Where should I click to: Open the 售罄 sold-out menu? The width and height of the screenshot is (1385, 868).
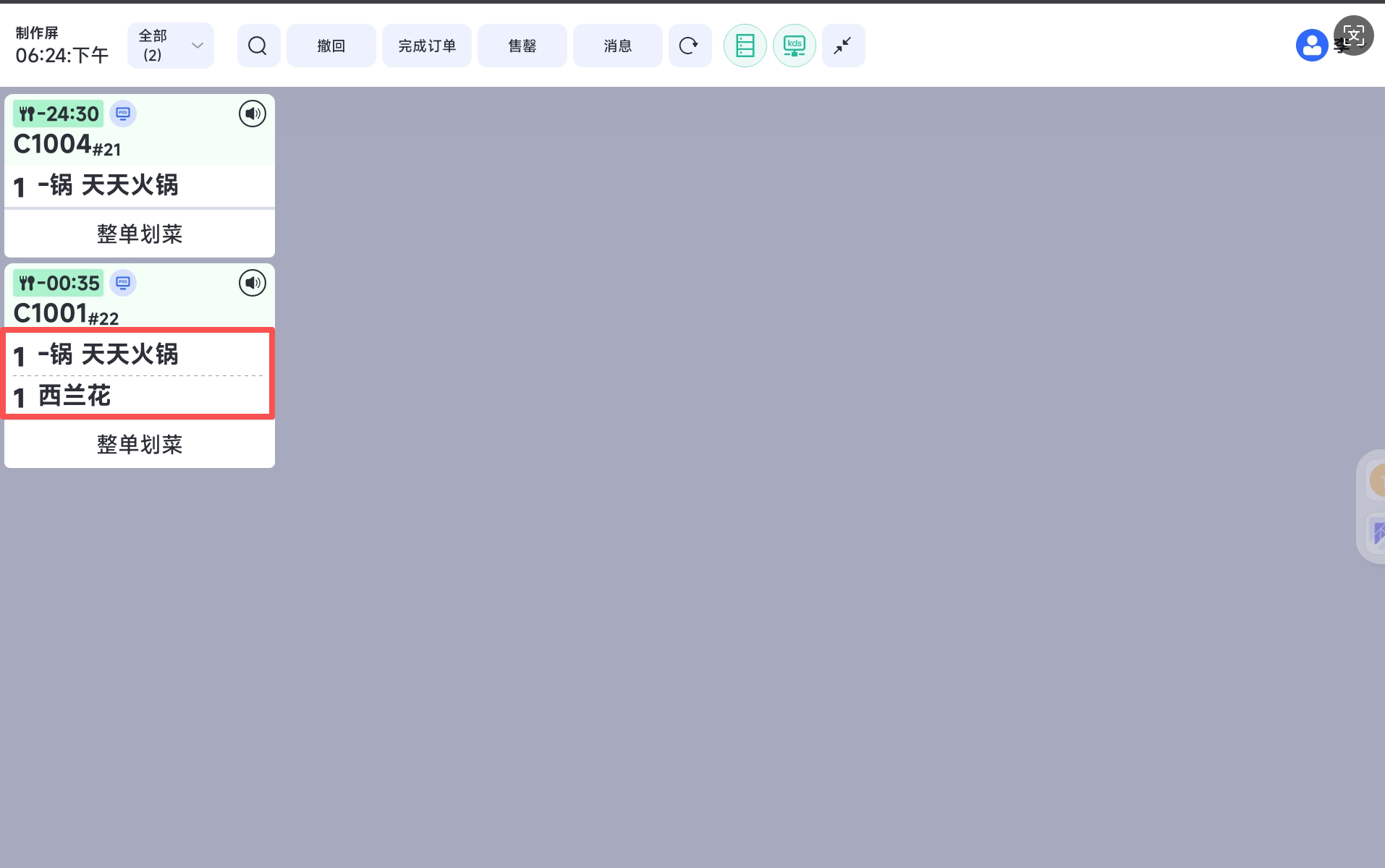(522, 46)
